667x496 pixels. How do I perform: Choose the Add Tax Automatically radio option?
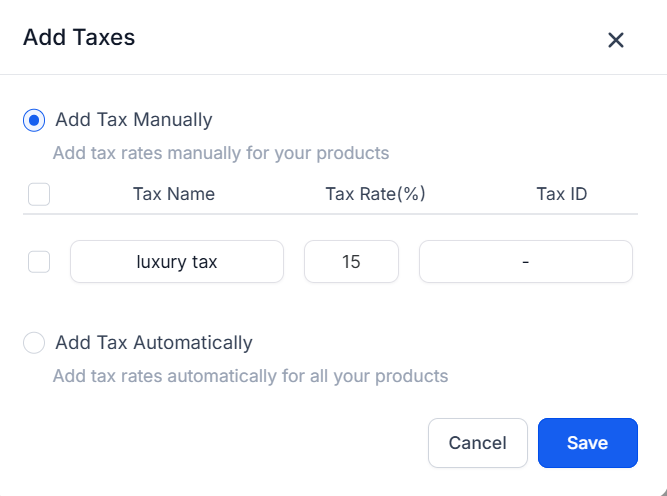click(34, 343)
